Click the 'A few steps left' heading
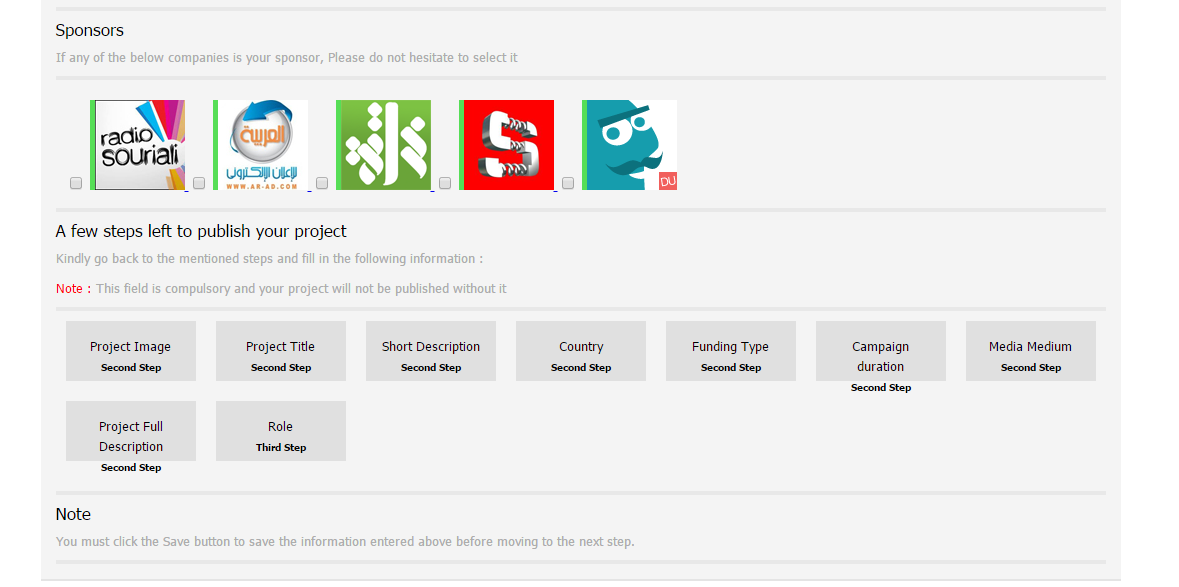The image size is (1179, 587). (201, 231)
